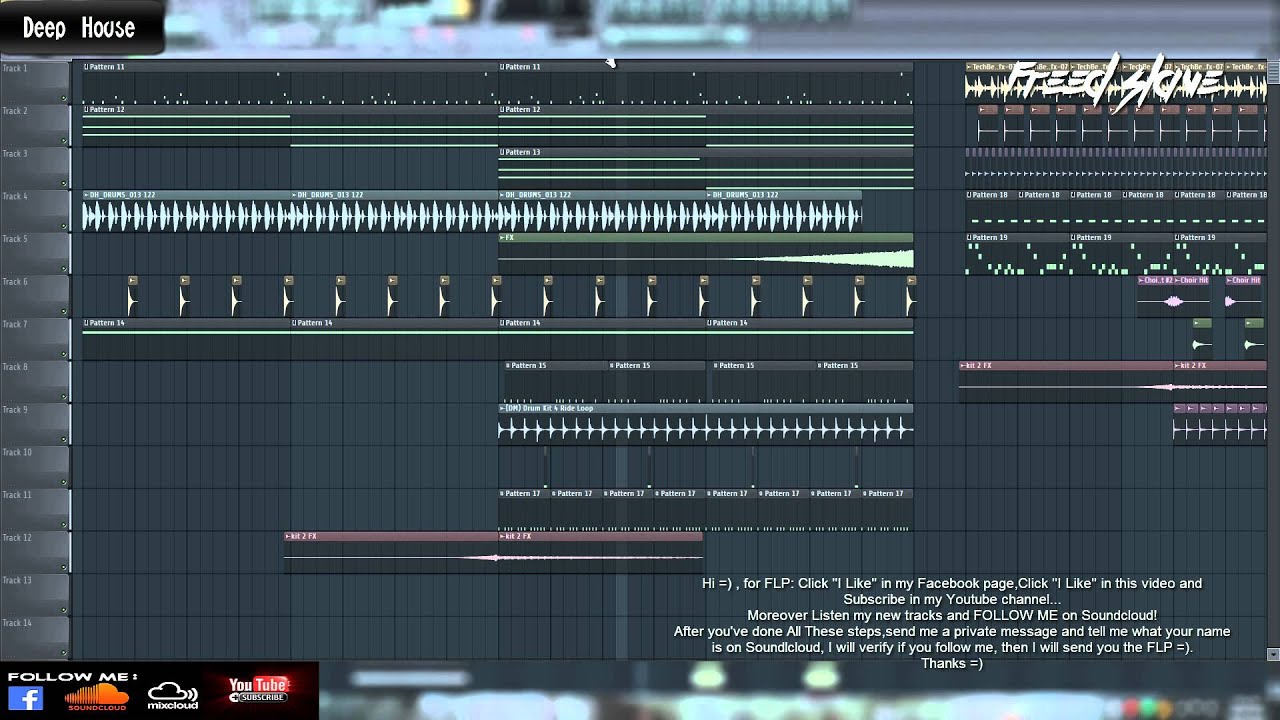Open clip menu of the first Pattern 17 clip
This screenshot has width=1280, height=720.
click(x=502, y=493)
